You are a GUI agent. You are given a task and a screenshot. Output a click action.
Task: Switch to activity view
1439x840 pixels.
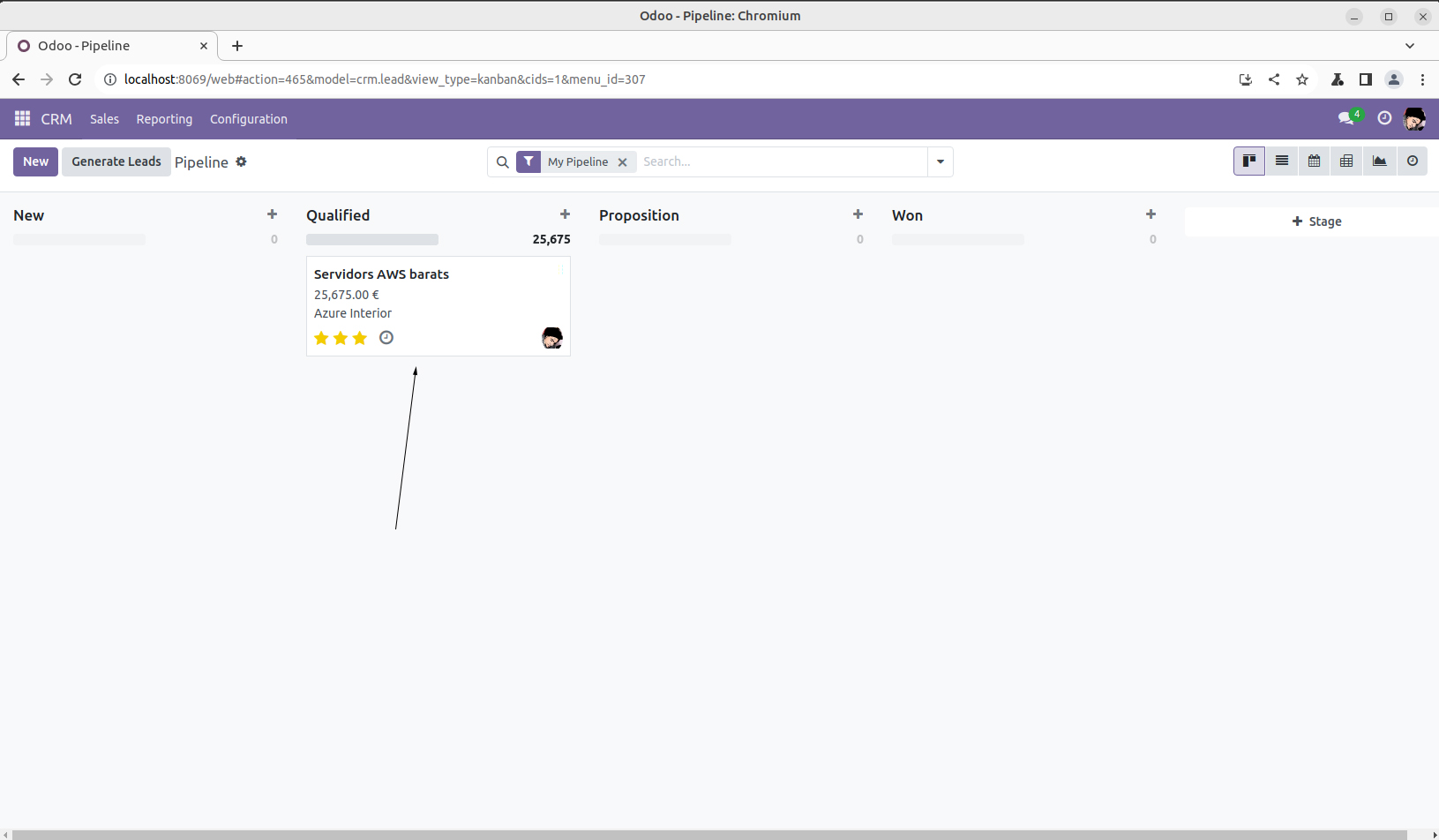click(1412, 161)
